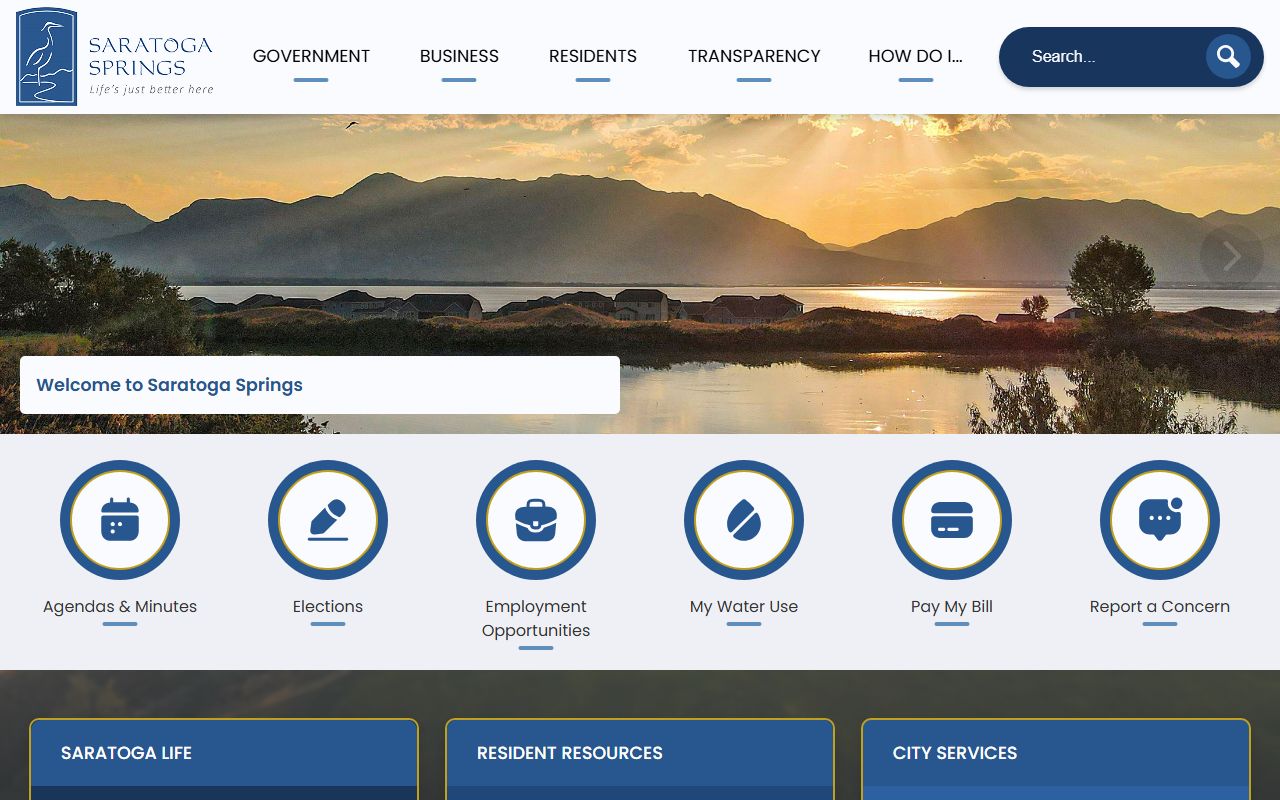Click the Welcome to Saratoga Springs banner
Image resolution: width=1280 pixels, height=800 pixels.
click(x=319, y=385)
